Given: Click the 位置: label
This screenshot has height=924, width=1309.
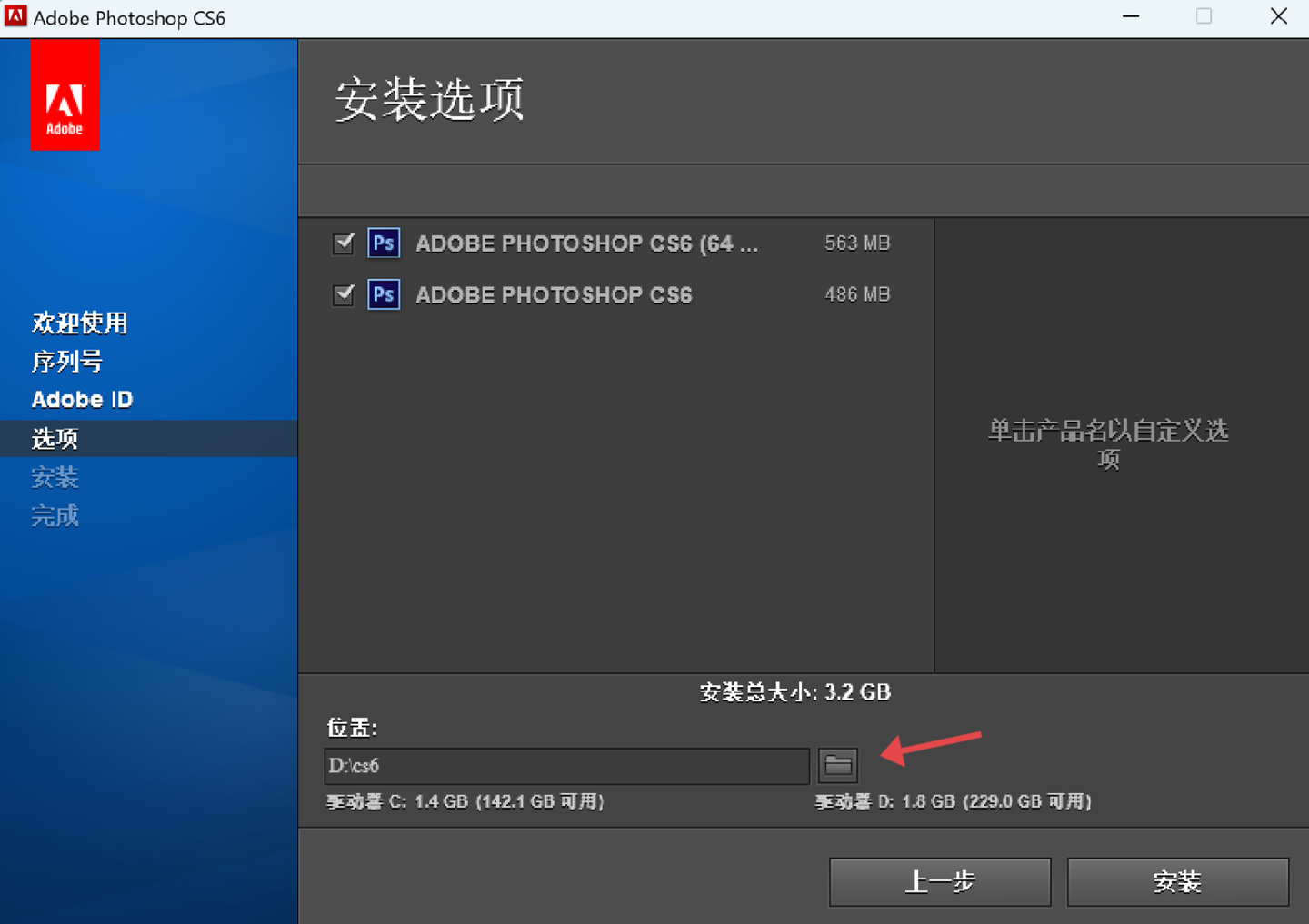Looking at the screenshot, I should point(352,728).
